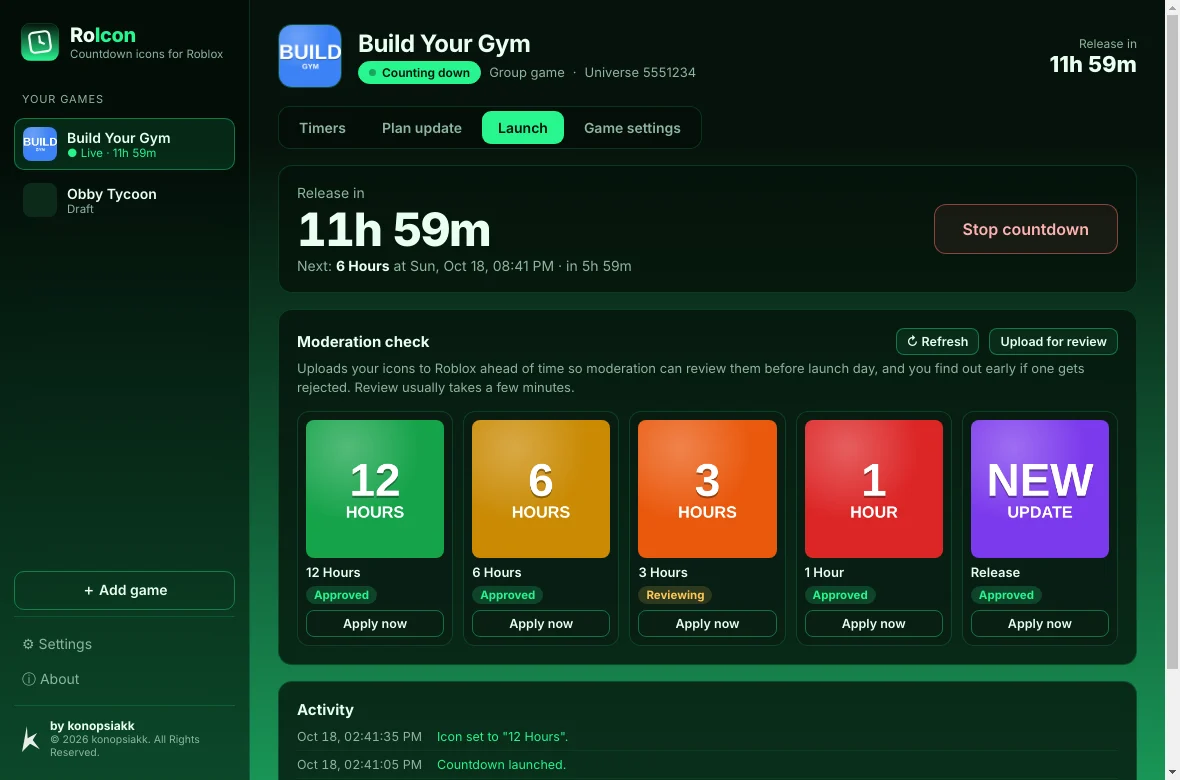Viewport: 1180px width, 780px height.
Task: Add a new game
Action: (124, 590)
